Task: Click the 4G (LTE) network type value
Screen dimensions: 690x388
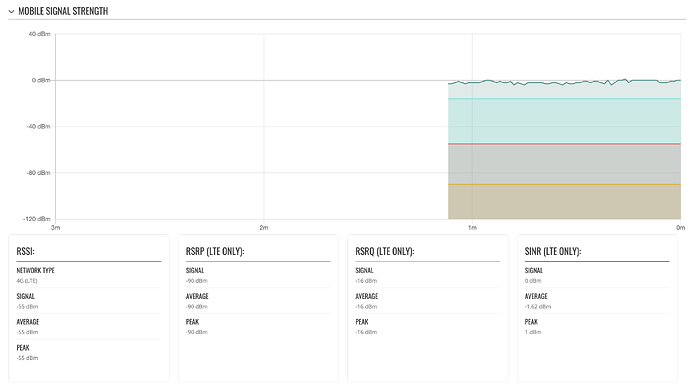Action: tap(27, 281)
